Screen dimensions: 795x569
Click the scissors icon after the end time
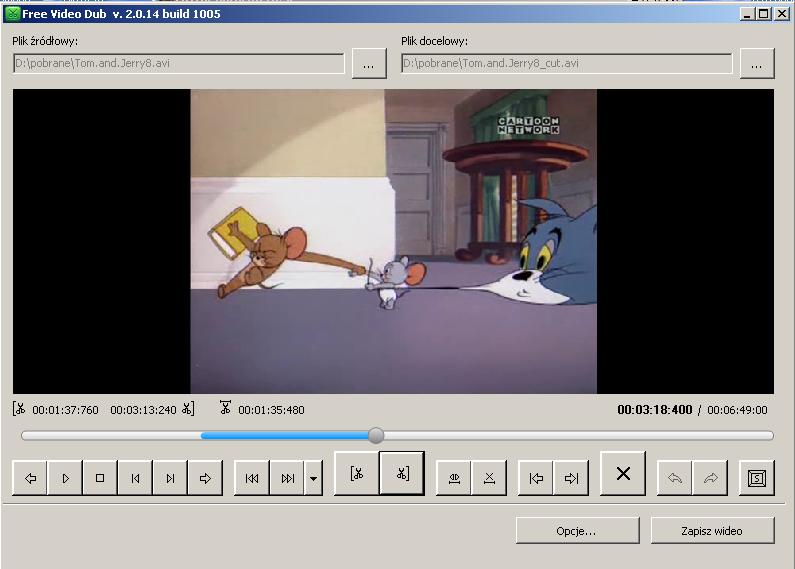[188, 409]
